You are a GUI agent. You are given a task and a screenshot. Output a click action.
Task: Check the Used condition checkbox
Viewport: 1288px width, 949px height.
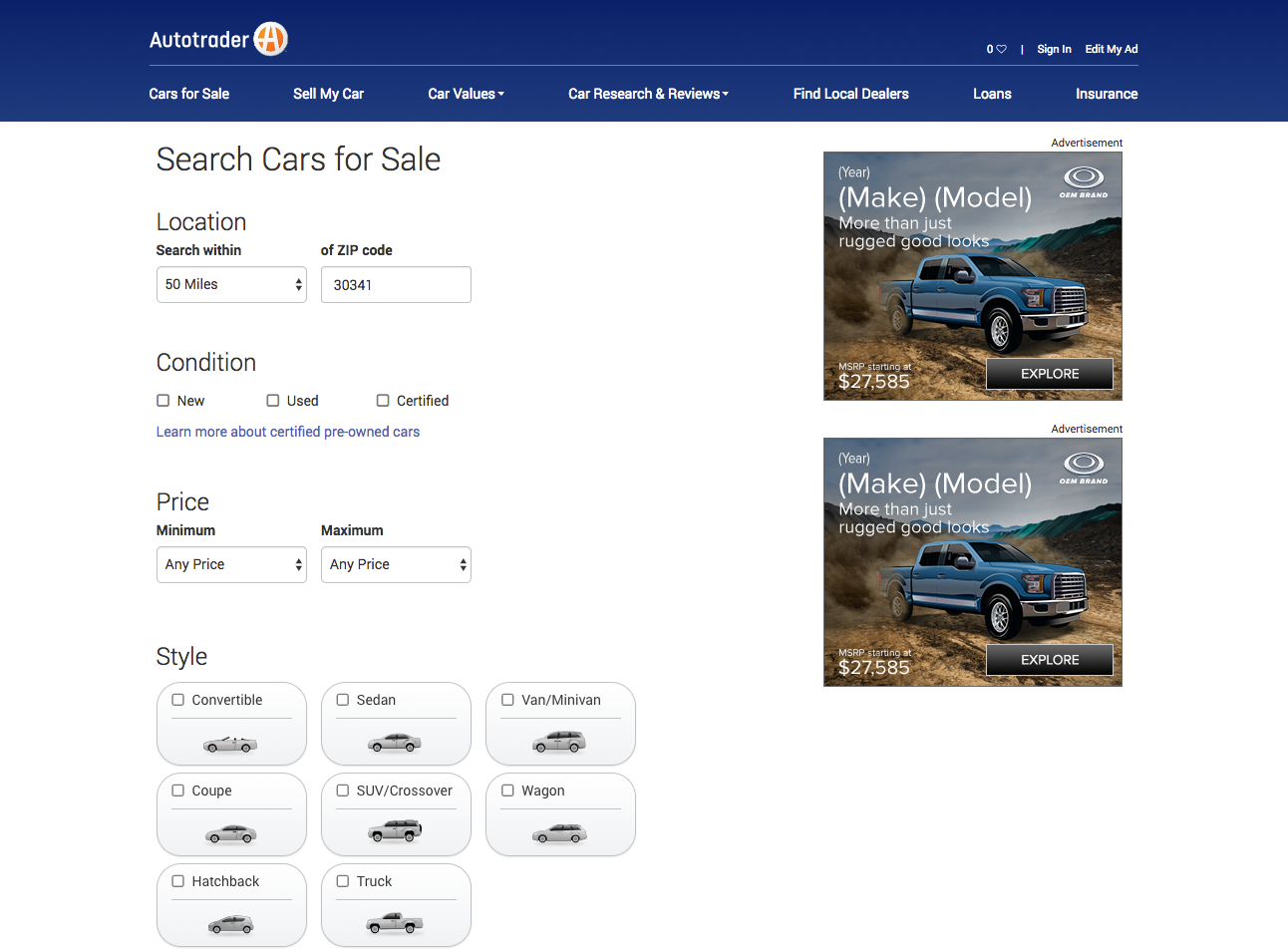point(272,401)
